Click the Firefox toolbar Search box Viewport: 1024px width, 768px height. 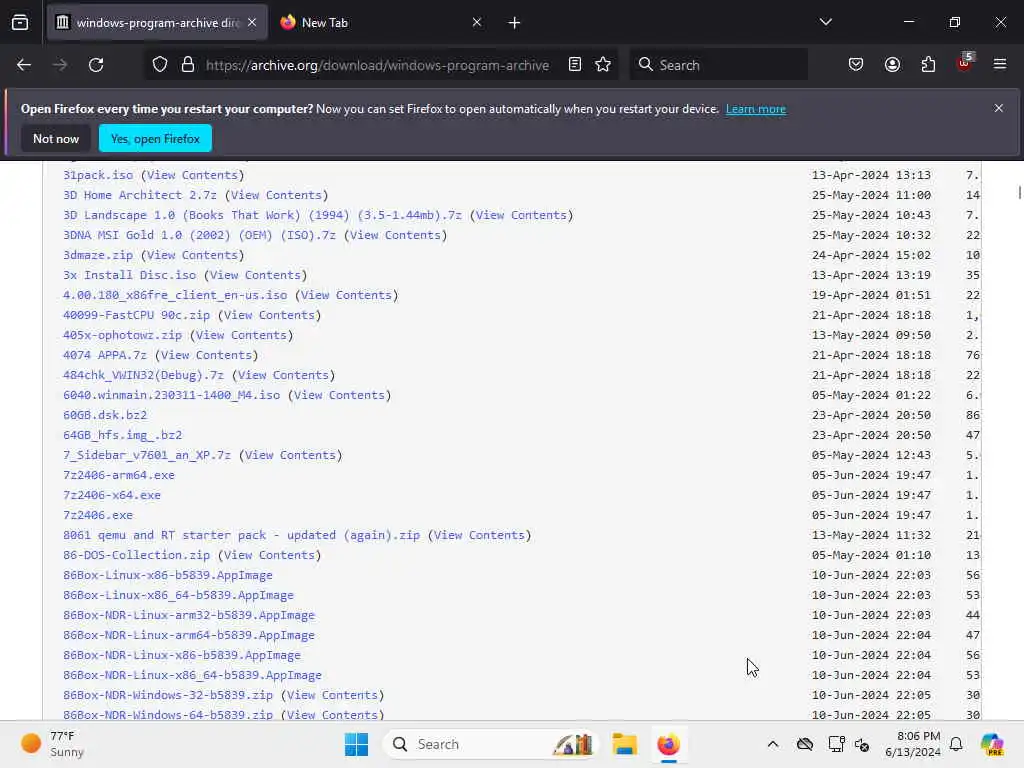(718, 65)
